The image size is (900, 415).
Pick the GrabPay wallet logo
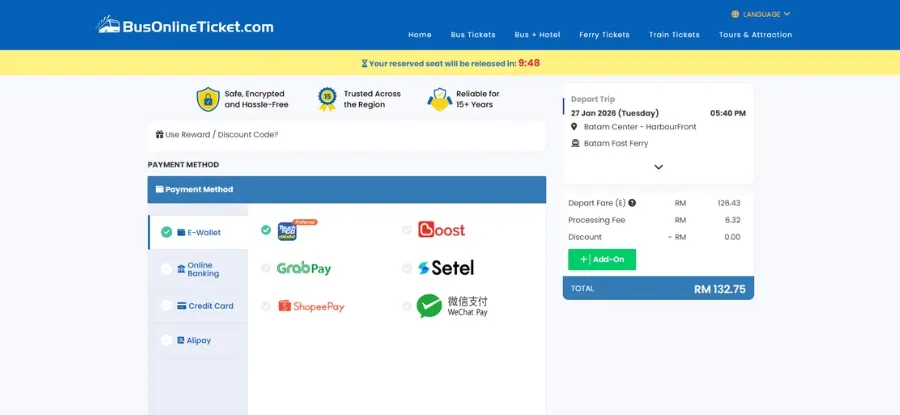coord(303,268)
